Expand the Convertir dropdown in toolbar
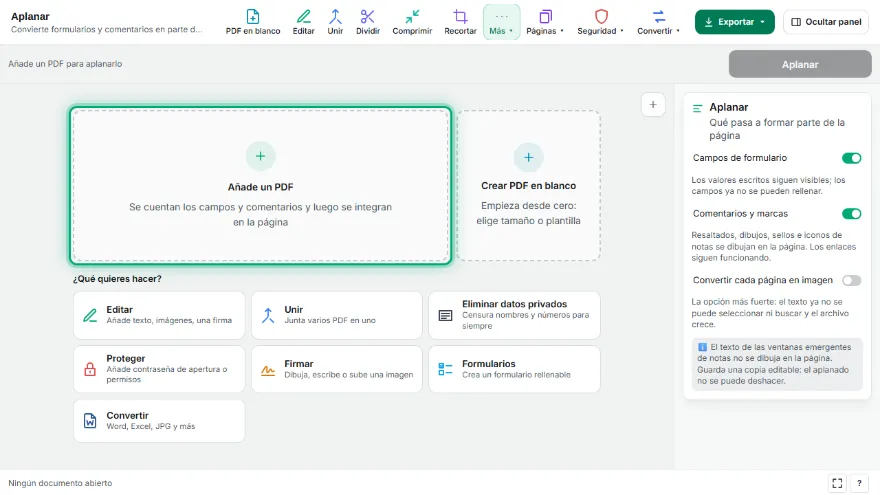The image size is (880, 495). click(x=658, y=22)
